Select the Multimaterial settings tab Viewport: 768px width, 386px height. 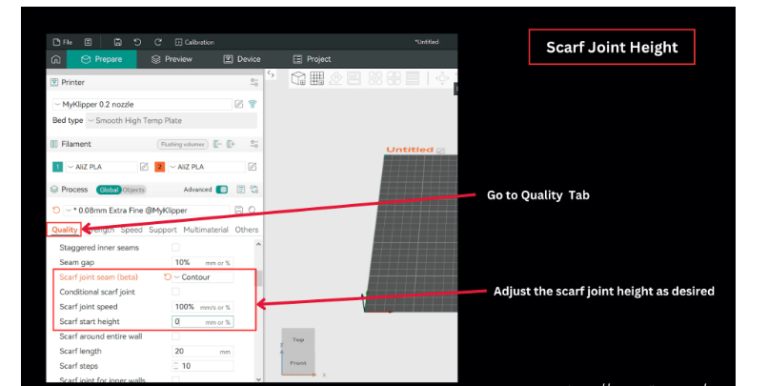pos(206,230)
